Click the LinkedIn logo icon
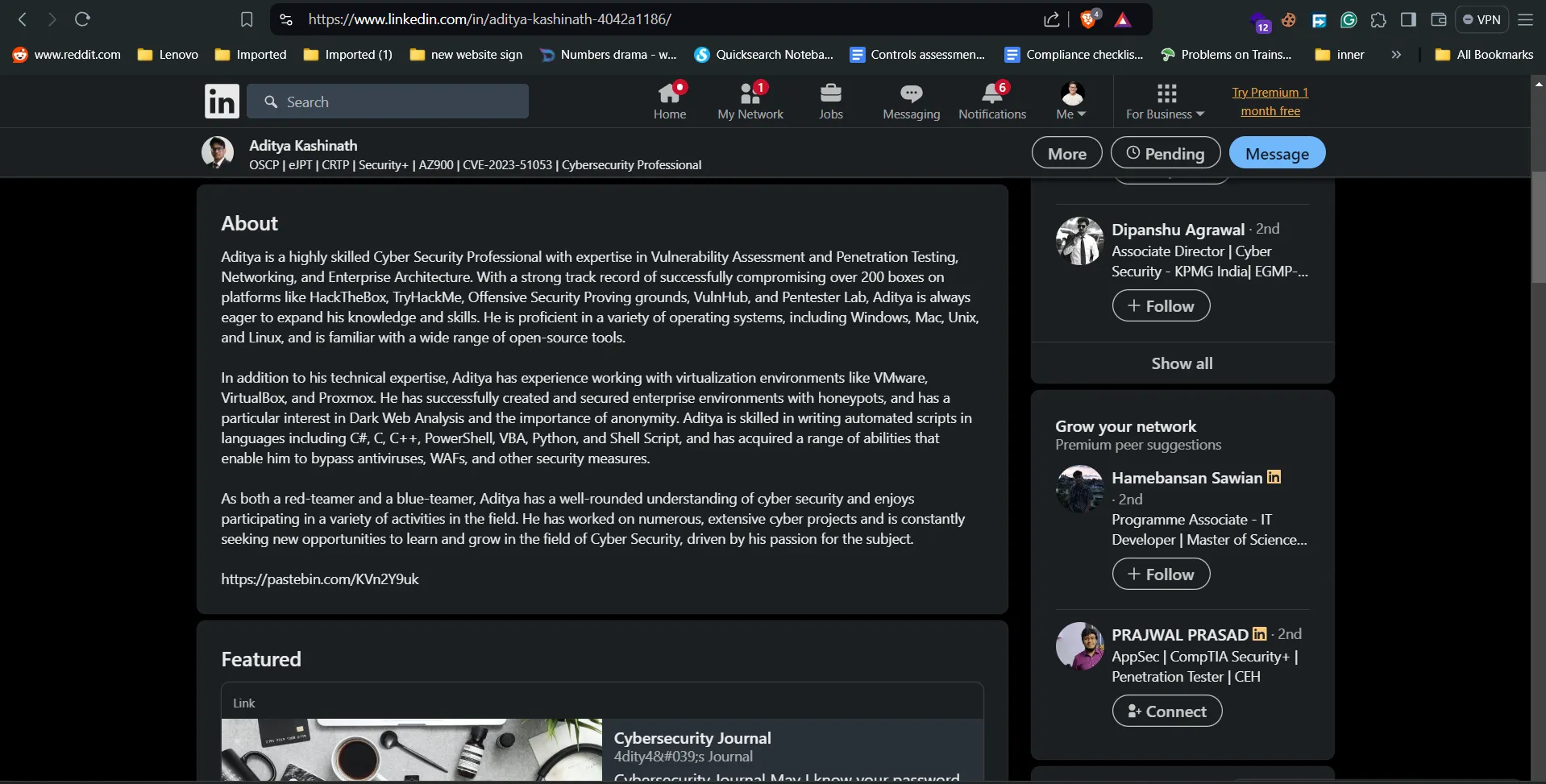This screenshot has width=1546, height=784. coord(222,102)
